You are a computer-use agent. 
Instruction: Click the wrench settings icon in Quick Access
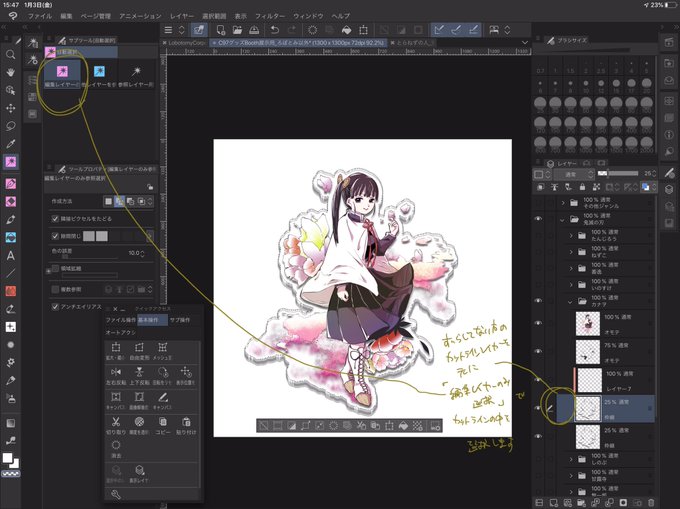116,494
